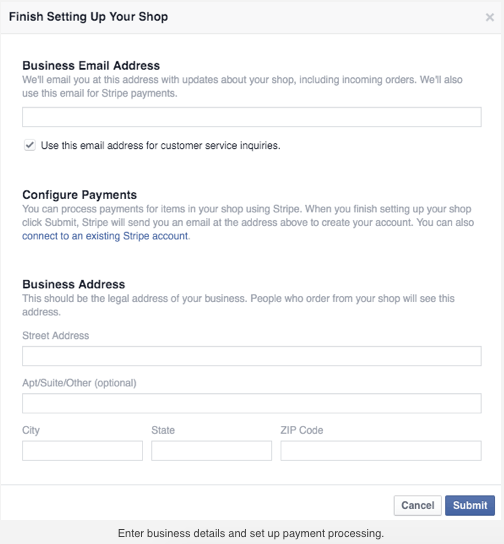Click the ZIP Code label text
The image size is (504, 544).
point(302,430)
